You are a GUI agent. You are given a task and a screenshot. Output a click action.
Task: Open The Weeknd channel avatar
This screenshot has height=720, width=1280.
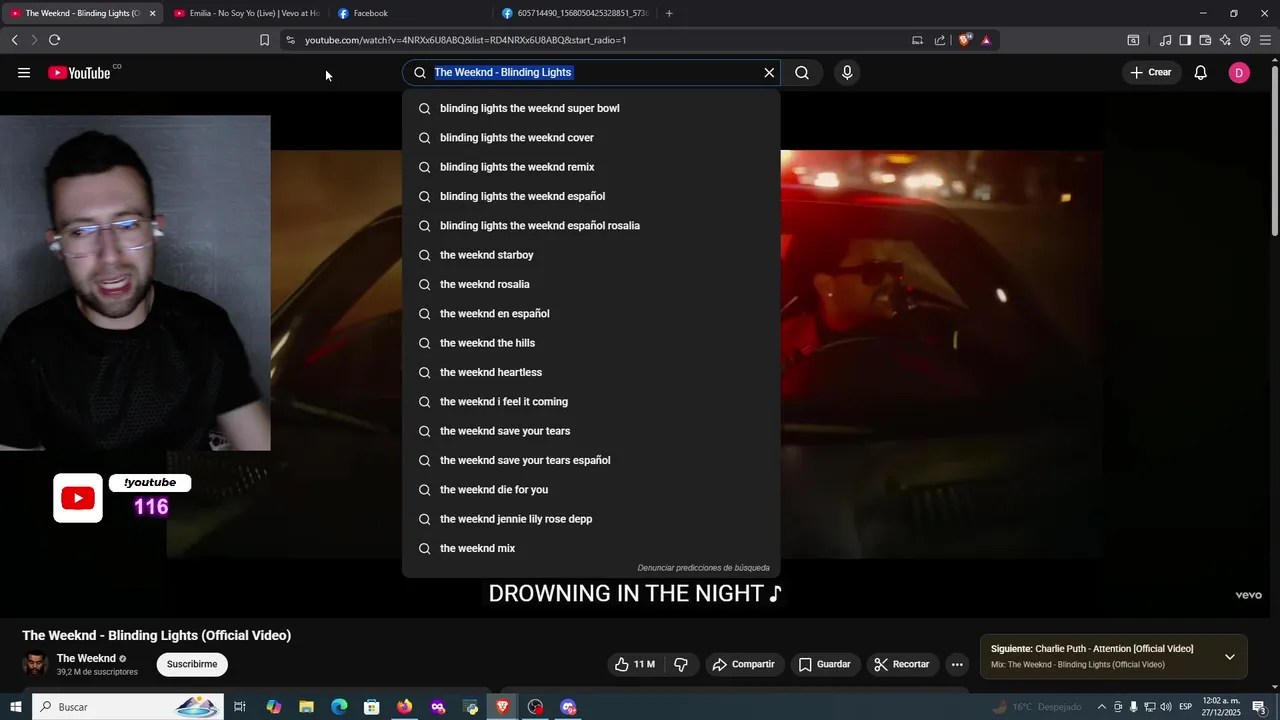[35, 664]
